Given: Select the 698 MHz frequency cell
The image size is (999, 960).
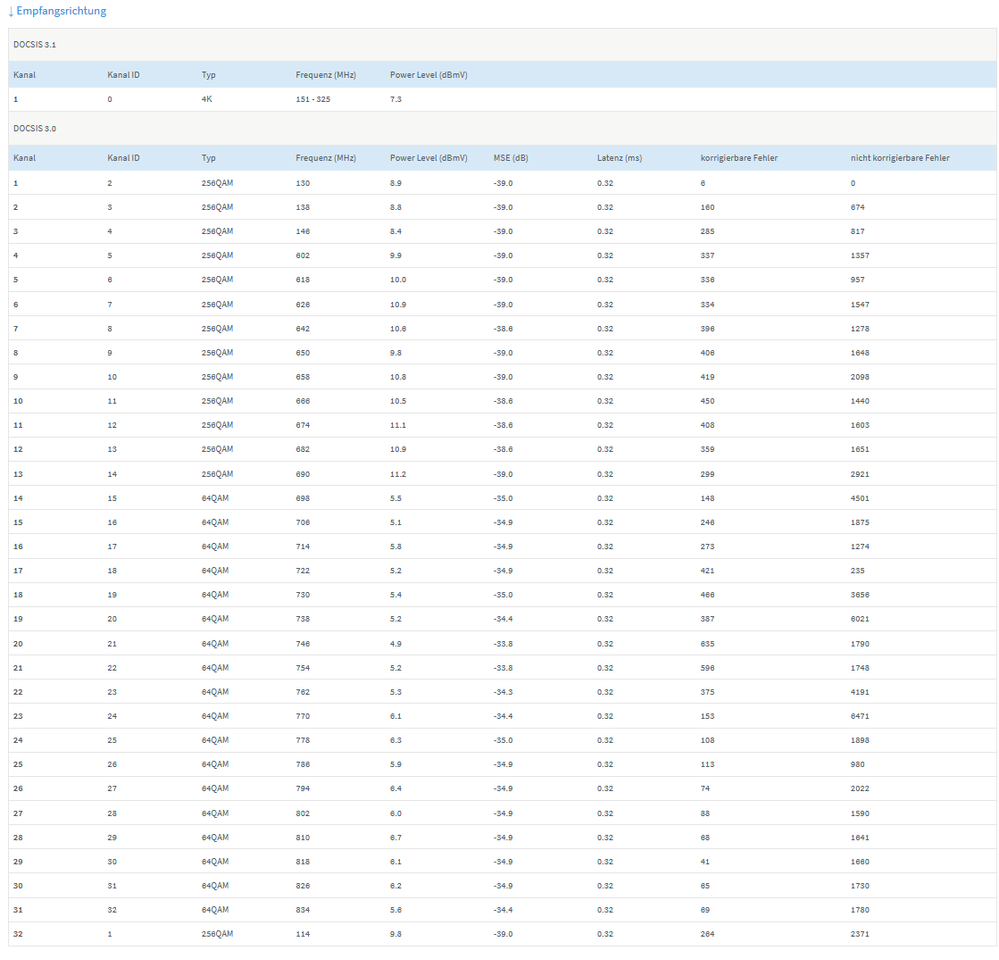Looking at the screenshot, I should [303, 498].
